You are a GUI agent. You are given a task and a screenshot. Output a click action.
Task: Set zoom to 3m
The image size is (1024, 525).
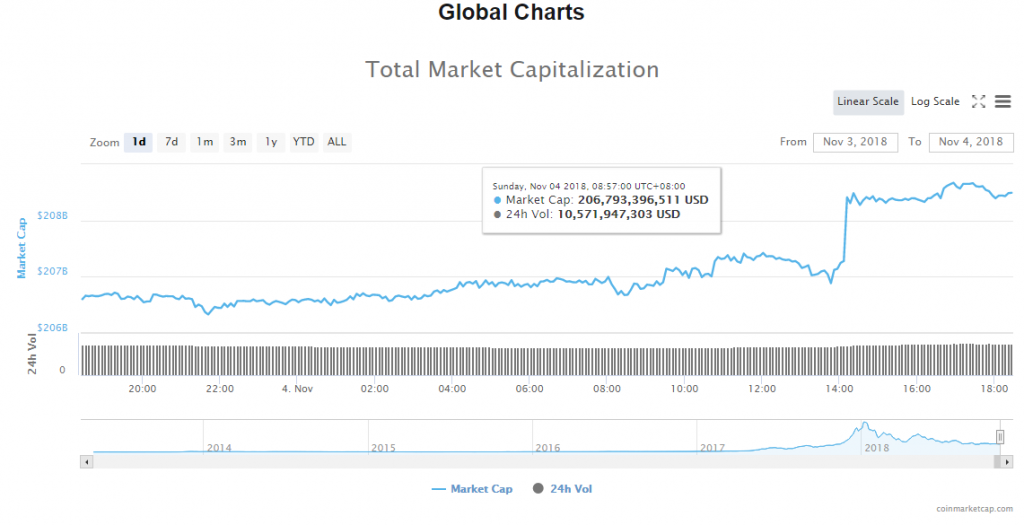pyautogui.click(x=238, y=142)
